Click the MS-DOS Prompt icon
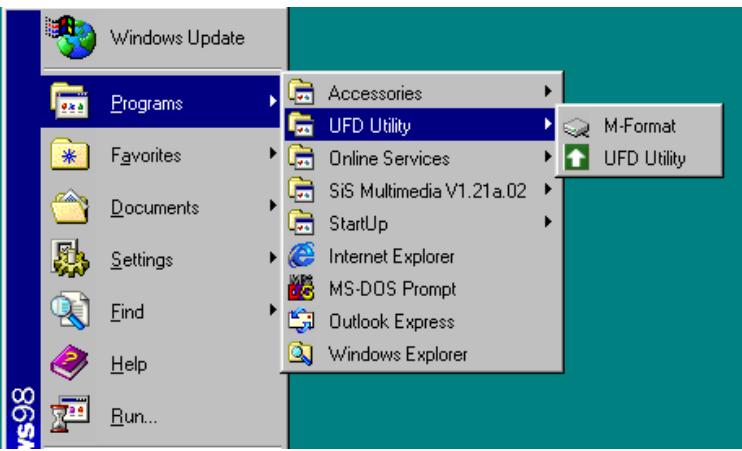 (x=301, y=288)
